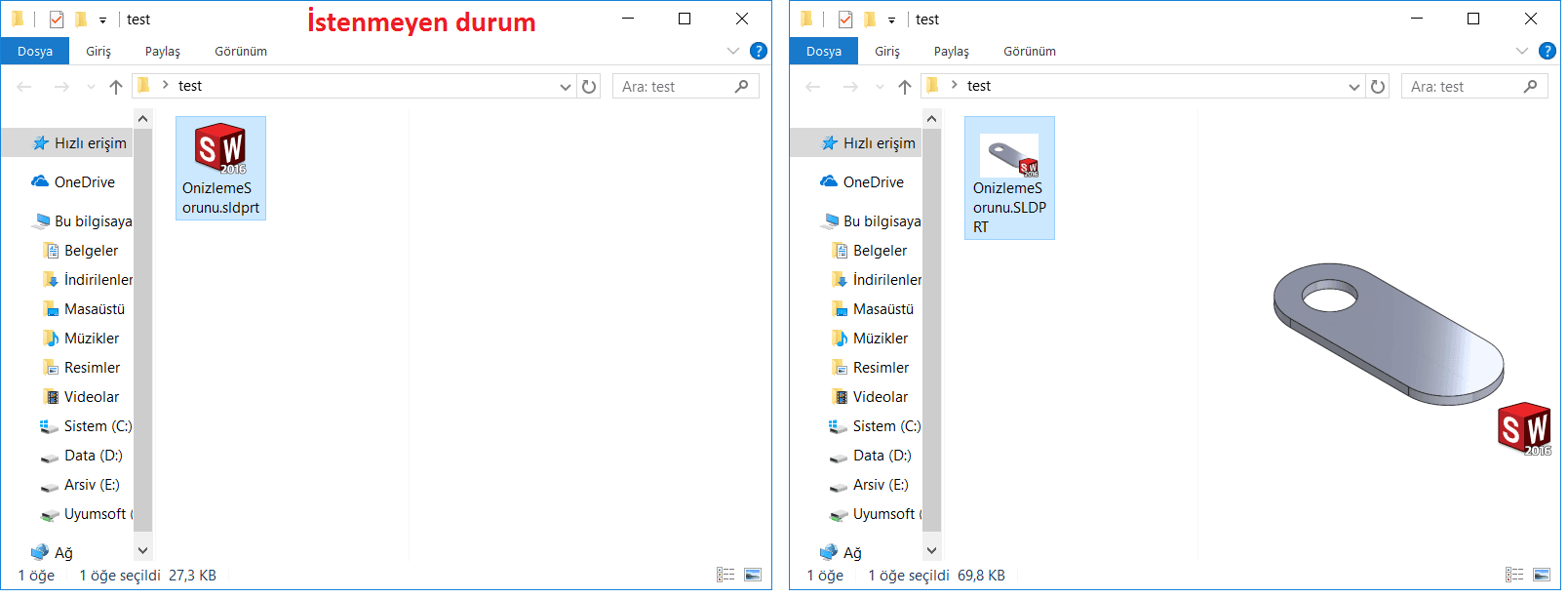Select Bu bilgisayar in right window sidebar
1568x598 pixels.
(x=871, y=221)
